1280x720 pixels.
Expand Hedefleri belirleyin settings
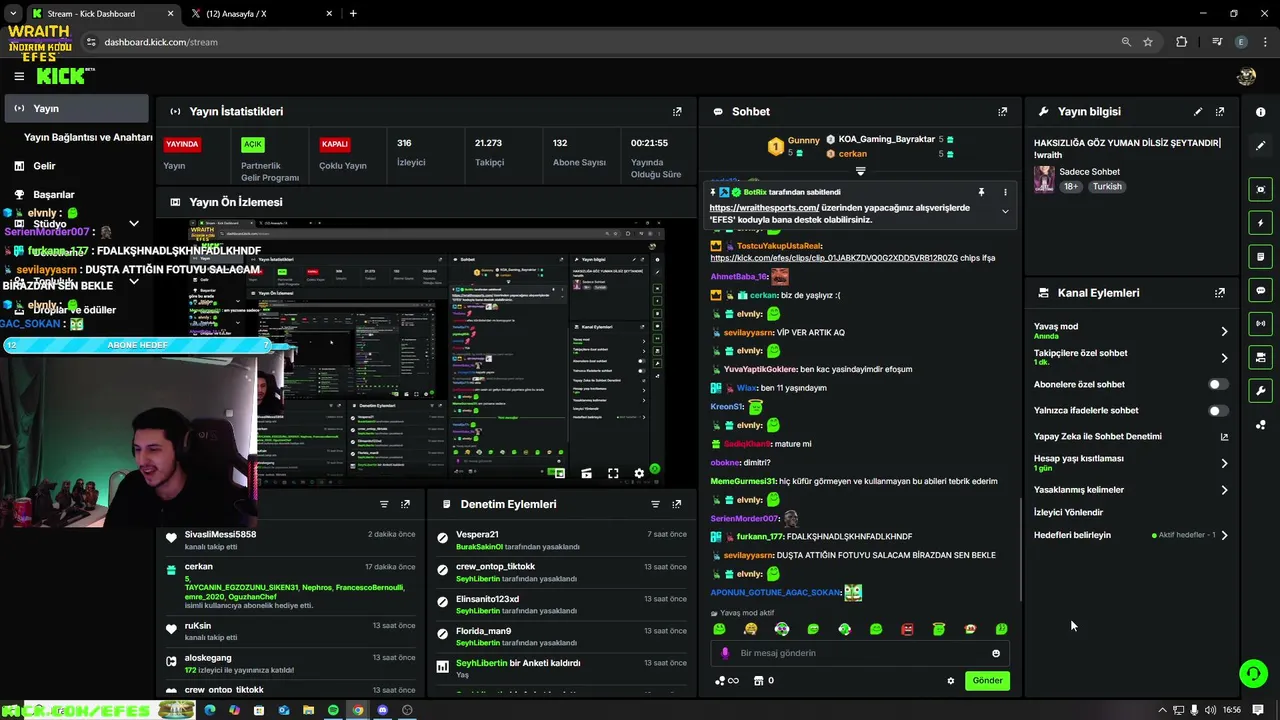[1224, 535]
